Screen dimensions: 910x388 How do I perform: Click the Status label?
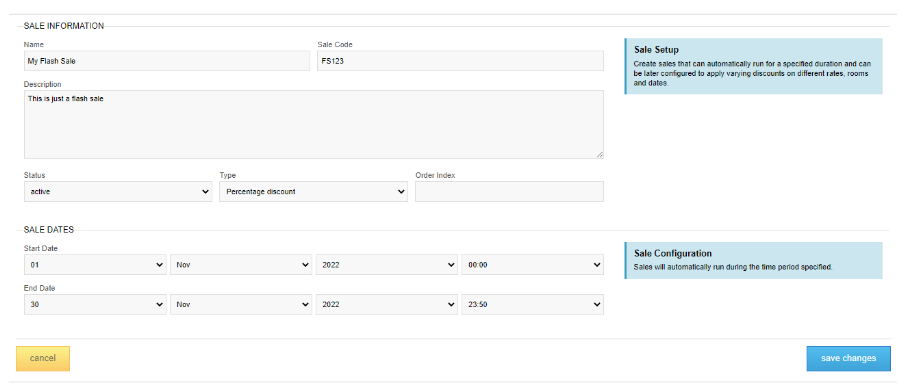(x=34, y=175)
